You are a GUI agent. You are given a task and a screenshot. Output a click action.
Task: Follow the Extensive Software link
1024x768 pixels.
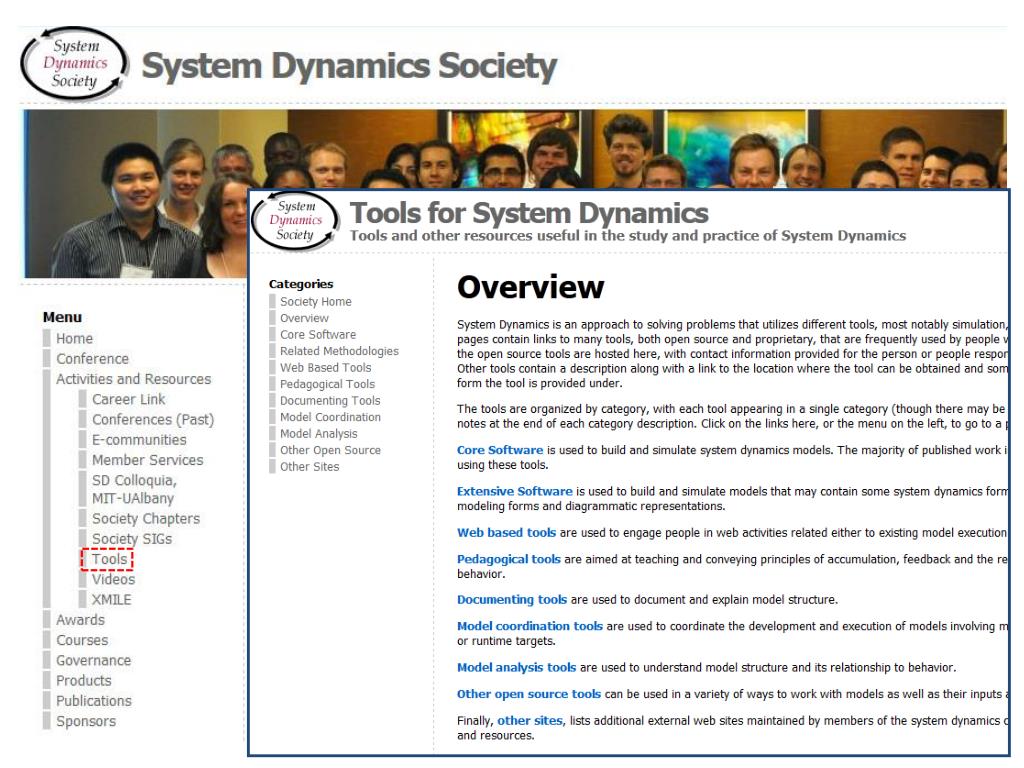[x=515, y=491]
